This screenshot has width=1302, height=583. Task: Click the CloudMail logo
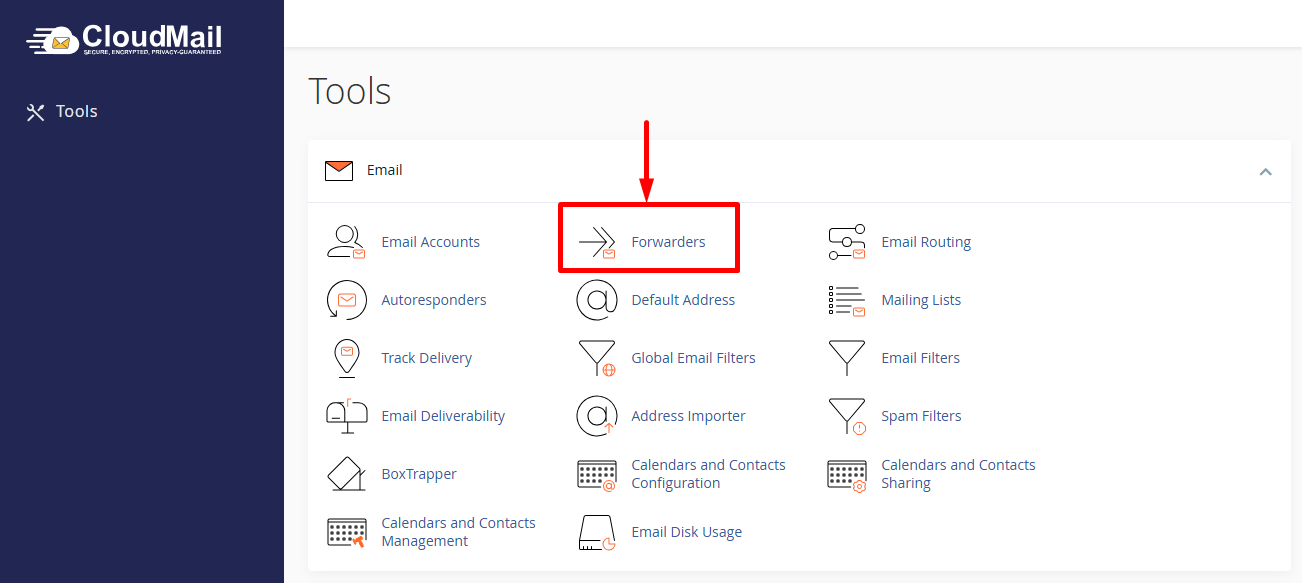[125, 39]
